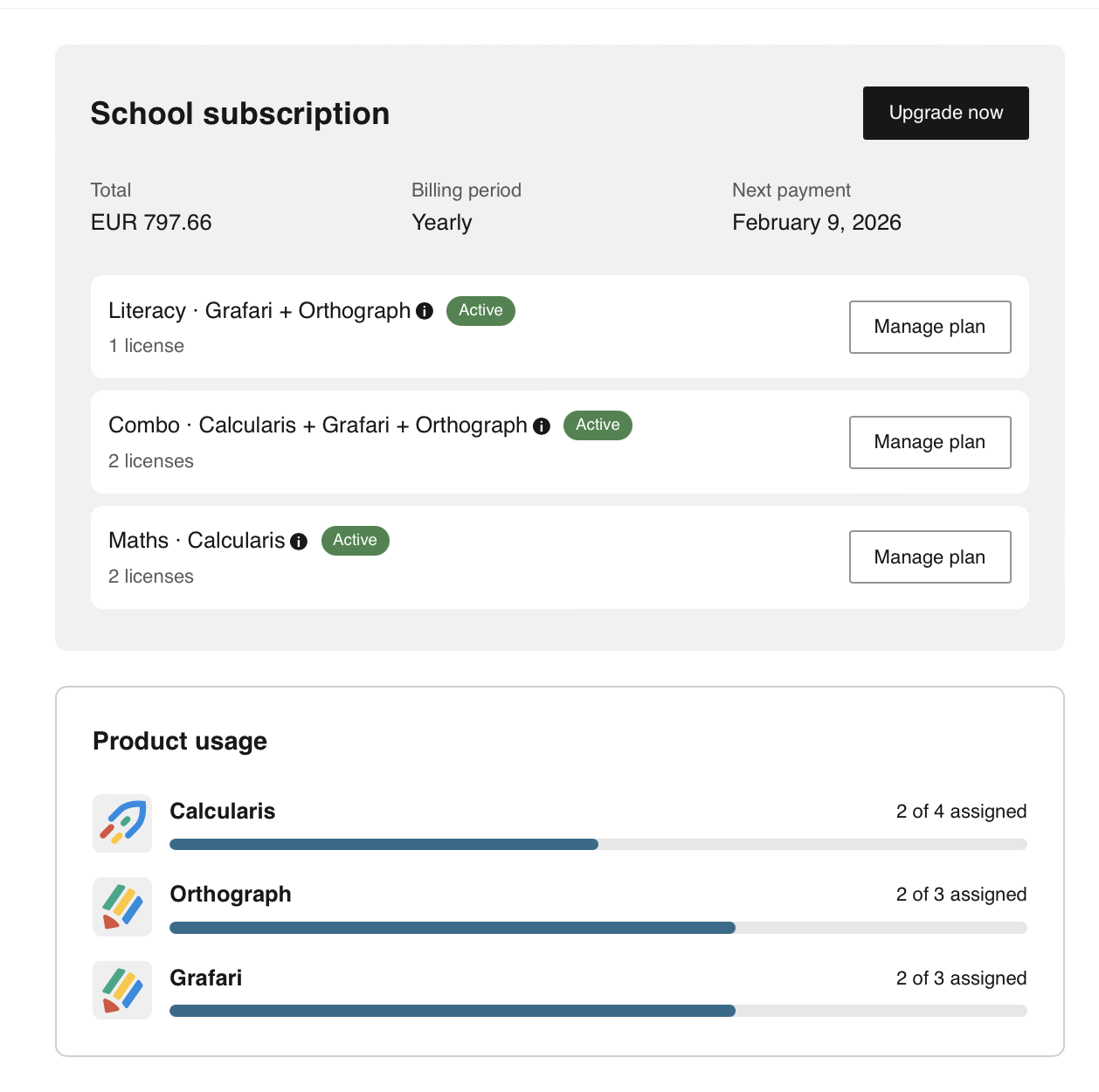Click the School subscription heading
The height and width of the screenshot is (1092, 1099).
[x=240, y=114]
